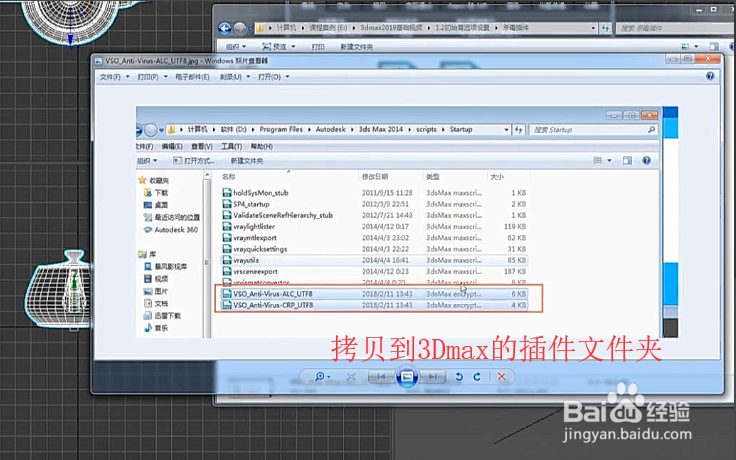Image resolution: width=736 pixels, height=460 pixels.
Task: Maximize the Photo Viewer window
Action: (x=688, y=59)
